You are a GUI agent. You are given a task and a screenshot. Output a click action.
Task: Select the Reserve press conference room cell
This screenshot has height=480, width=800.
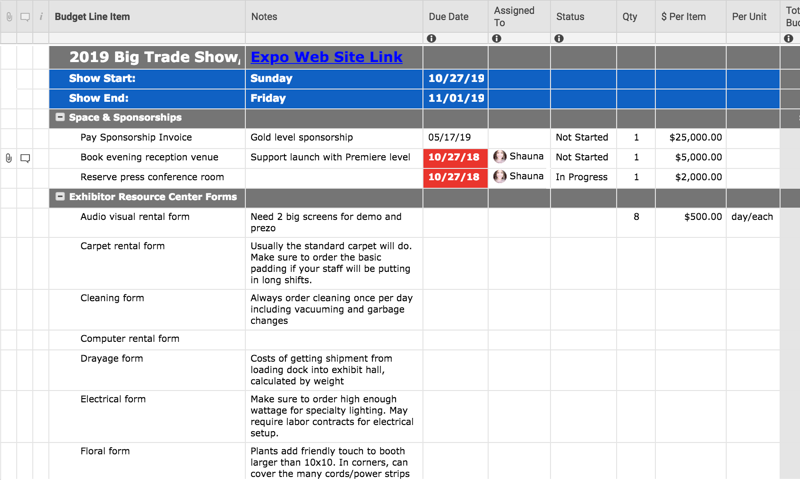click(147, 178)
